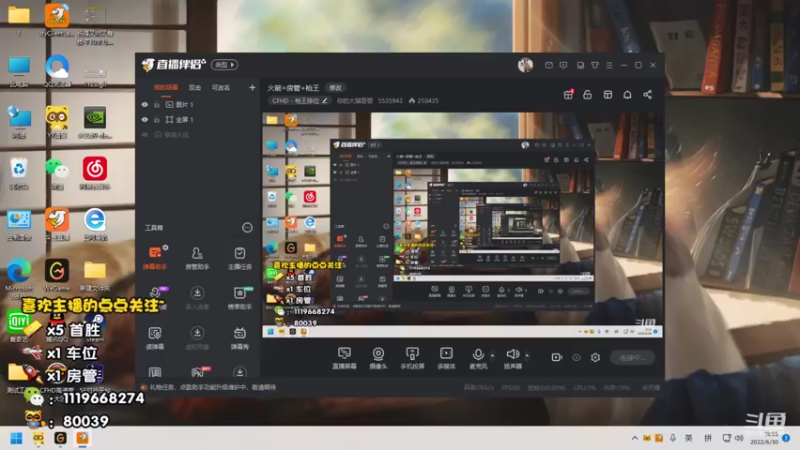Open the PK tool in the toolbox
800x450 pixels.
197,372
